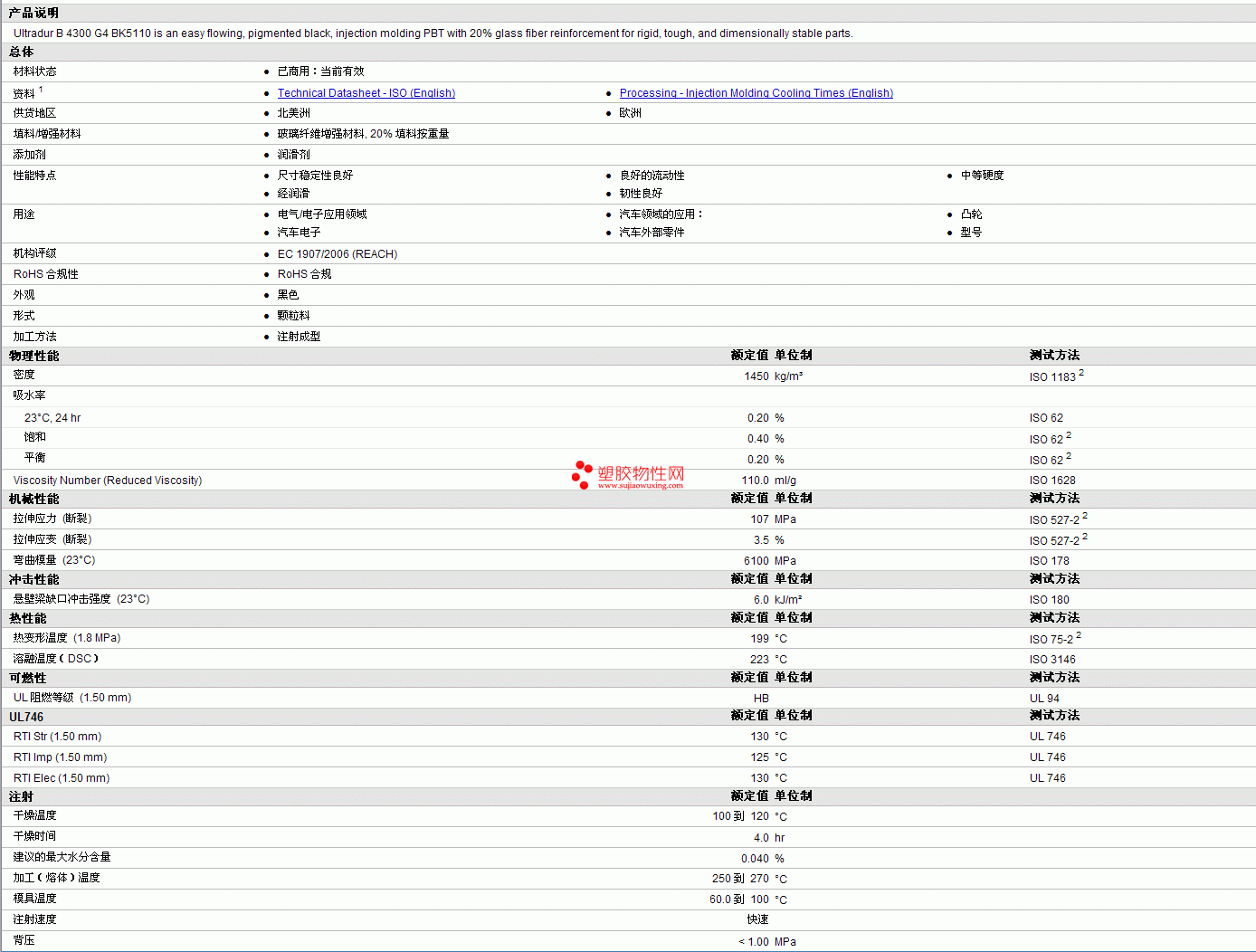Click the '23°C, 24 hr' water absorption row

[x=52, y=418]
